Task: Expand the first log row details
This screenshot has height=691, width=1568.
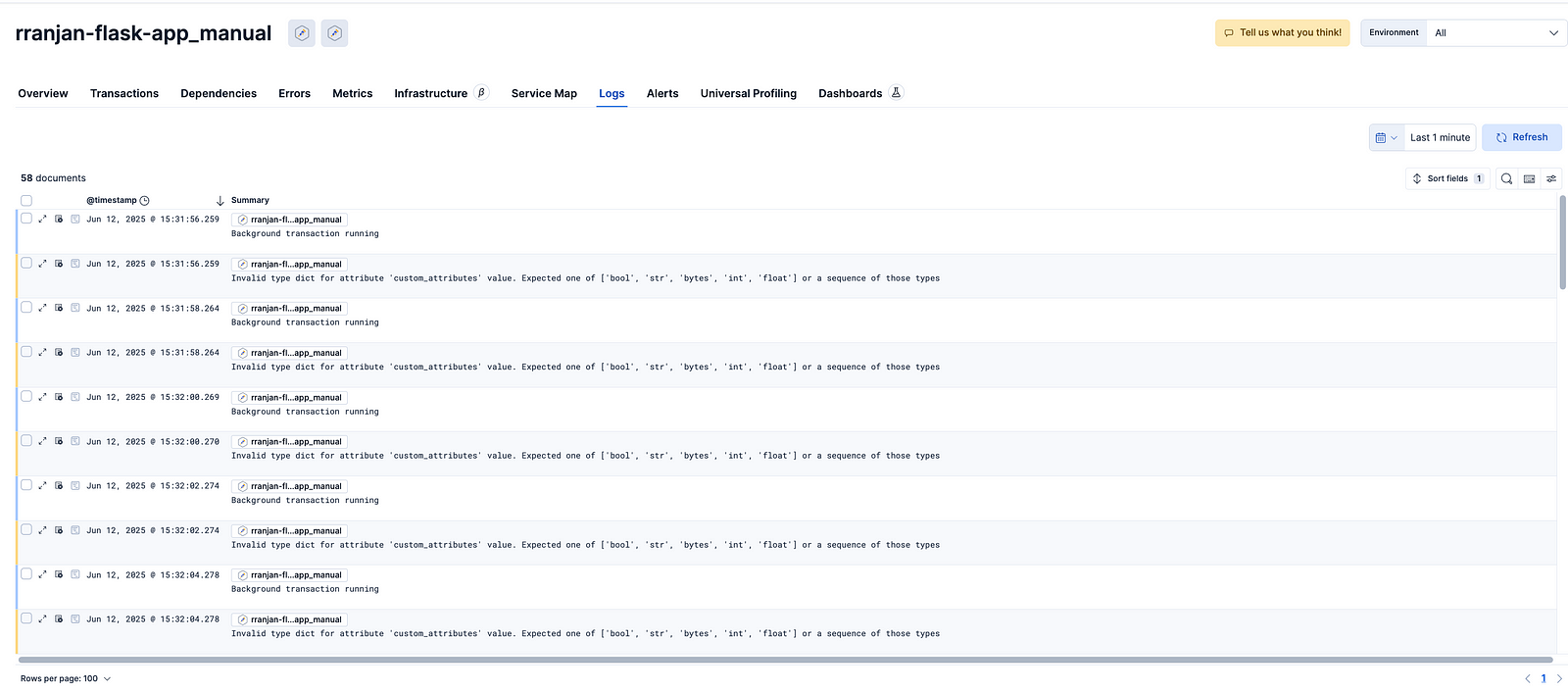Action: click(x=42, y=220)
